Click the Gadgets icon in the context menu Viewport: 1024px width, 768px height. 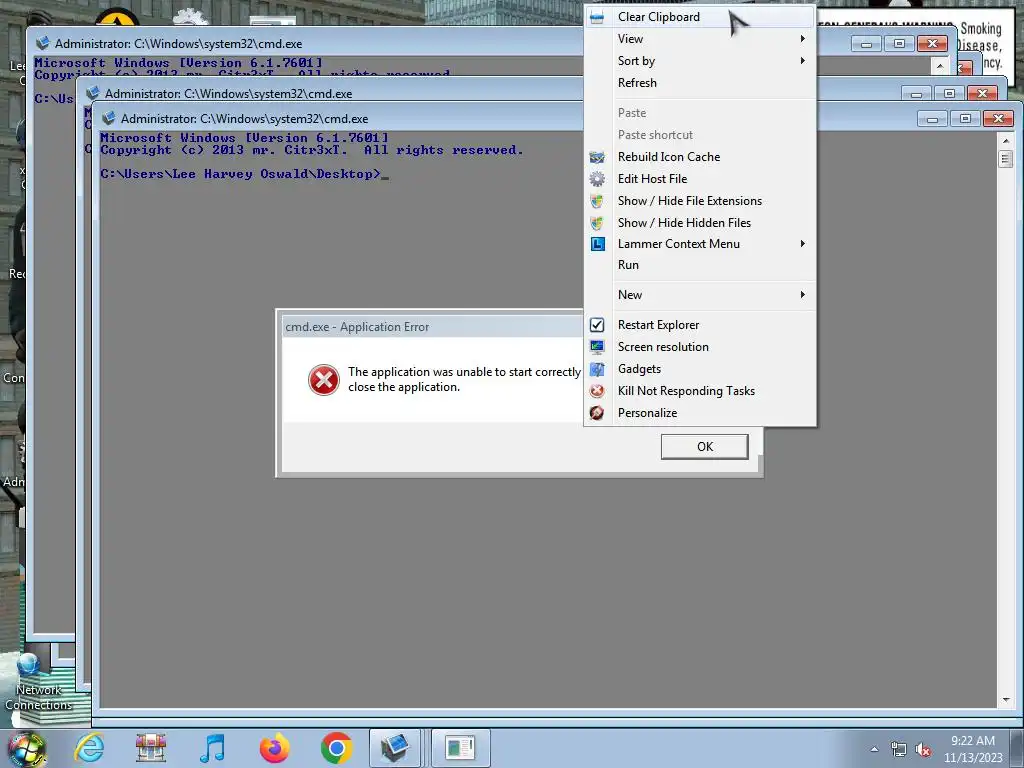(x=597, y=369)
